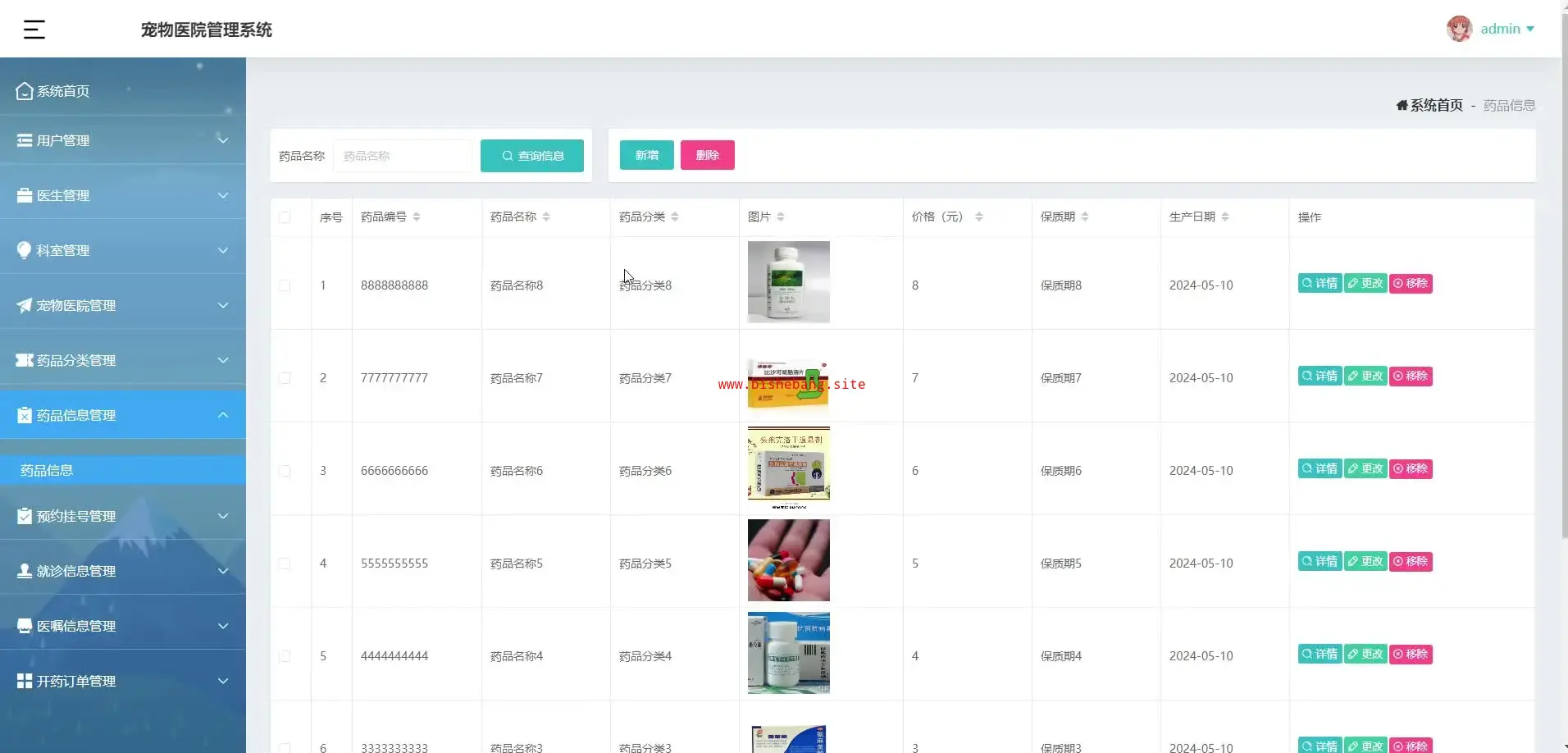Click 移除 for 药品名称6
1568x753 pixels.
pyautogui.click(x=1411, y=469)
